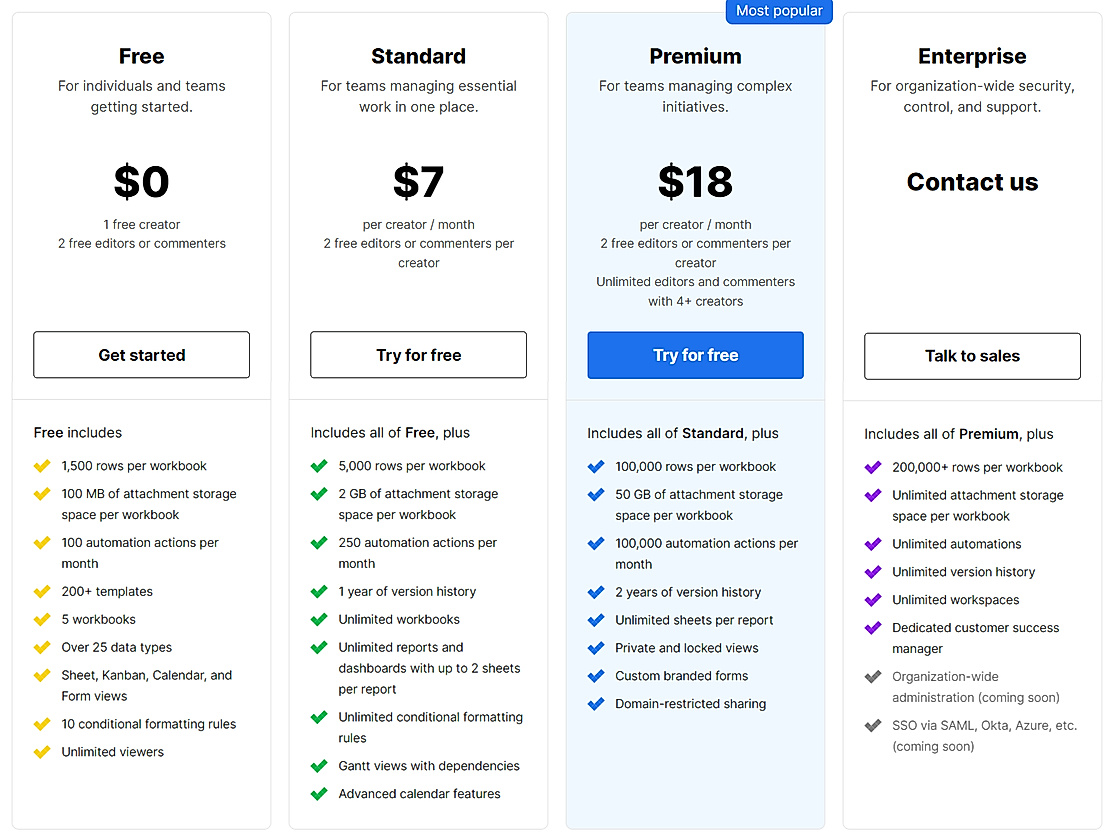Screen dimensions: 1108x838
Task: Click the green checkmark next to "Gantt views with dependencies"
Action: click(x=318, y=766)
